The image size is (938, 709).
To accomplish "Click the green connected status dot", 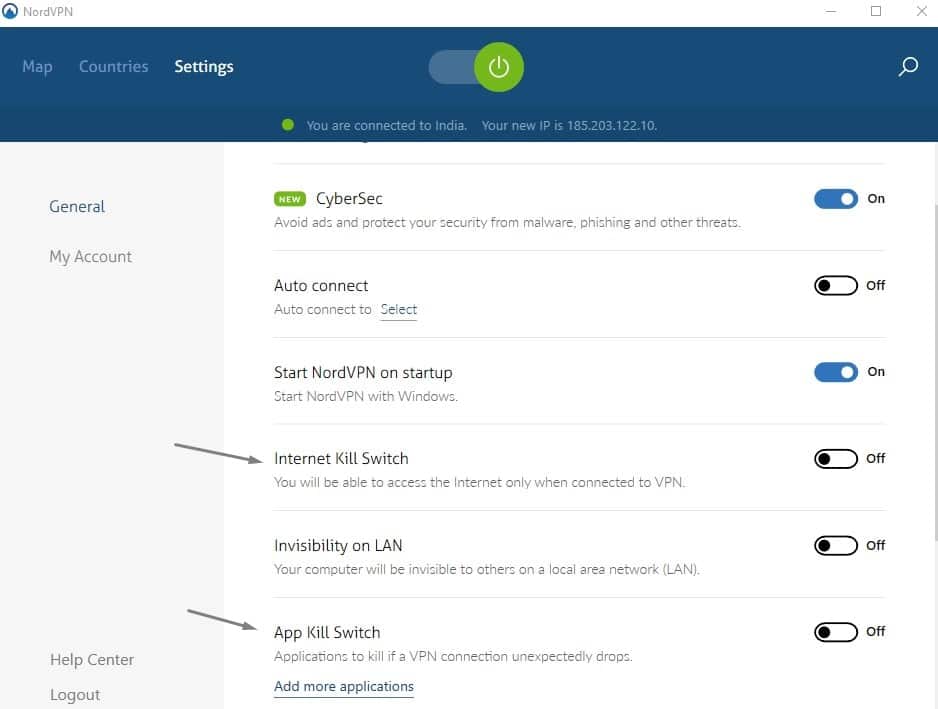I will point(288,125).
